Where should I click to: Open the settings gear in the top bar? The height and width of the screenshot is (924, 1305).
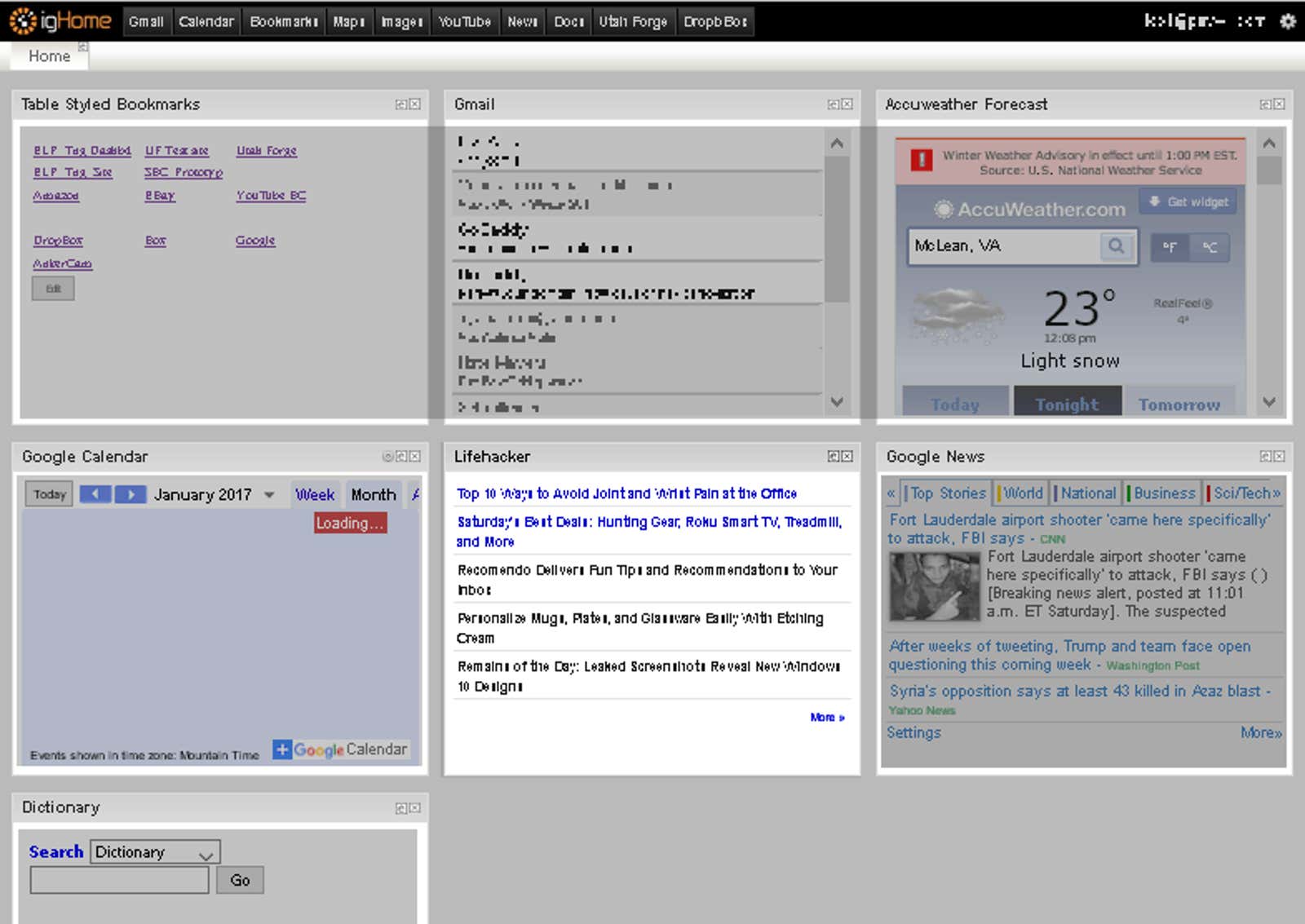(x=1288, y=20)
